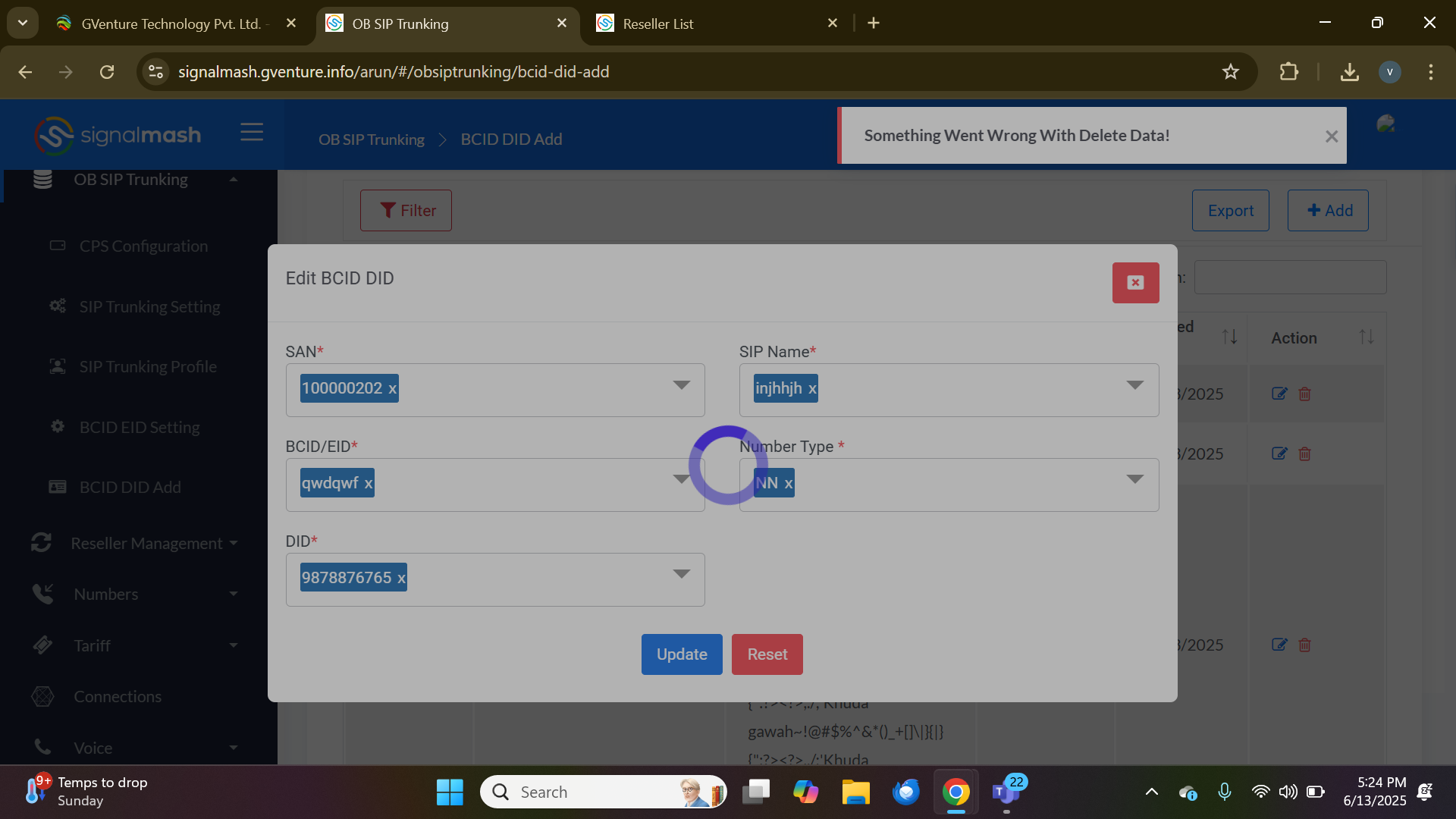This screenshot has width=1456, height=819.
Task: Remove the 100000202 SAN tag
Action: pos(392,389)
